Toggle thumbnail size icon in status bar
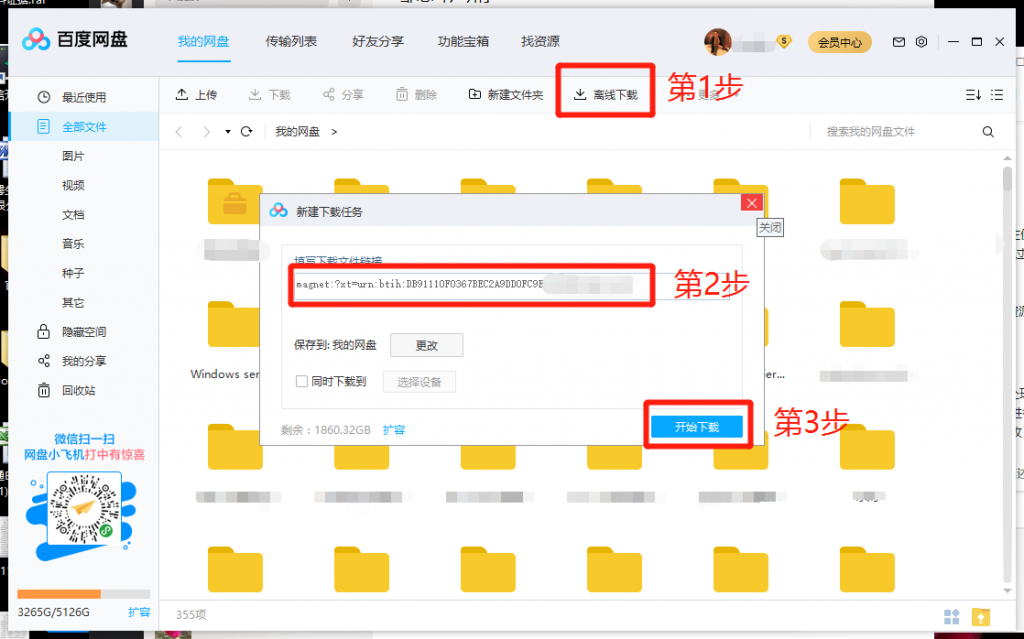Image resolution: width=1024 pixels, height=639 pixels. pos(952,616)
